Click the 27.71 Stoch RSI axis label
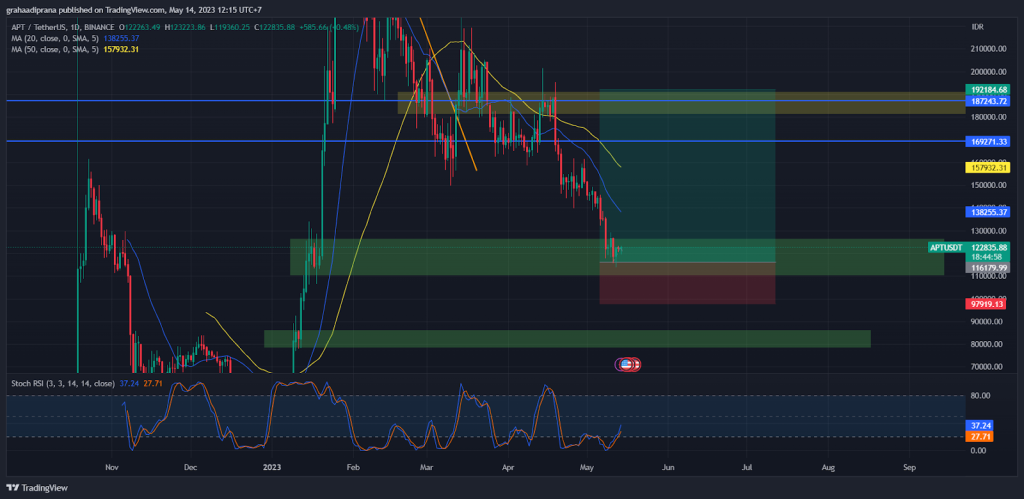The image size is (1024, 499). (x=978, y=435)
